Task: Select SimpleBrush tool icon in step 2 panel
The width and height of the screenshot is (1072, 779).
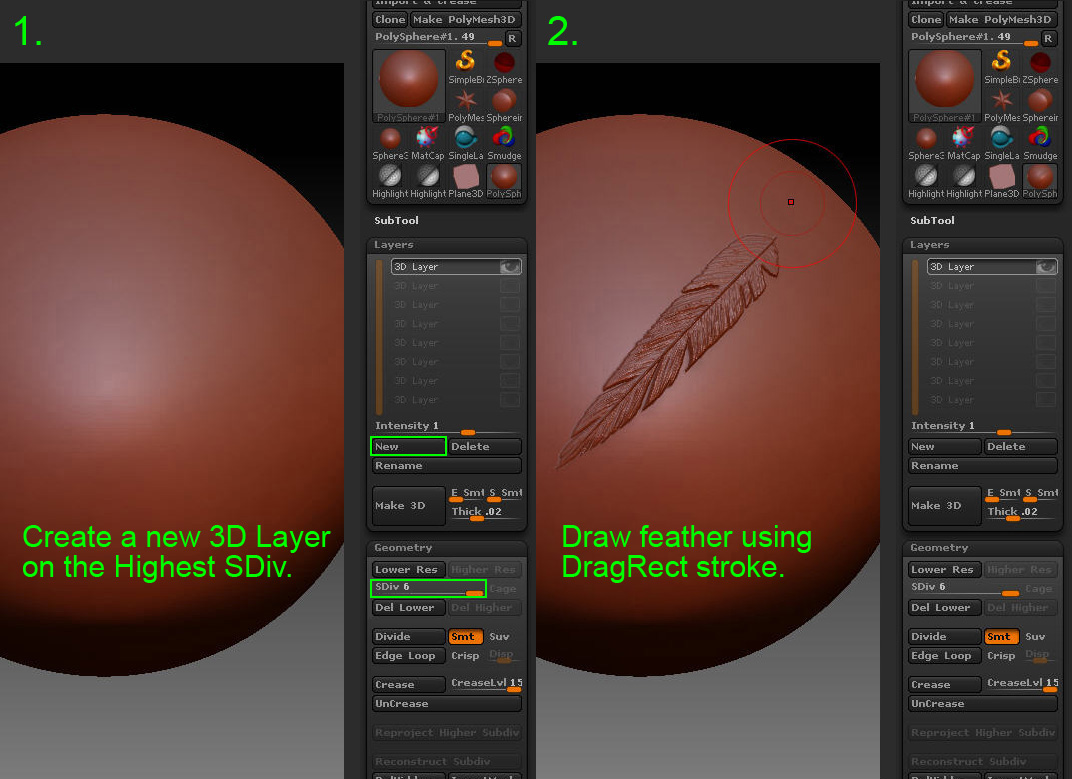Action: pos(1002,67)
